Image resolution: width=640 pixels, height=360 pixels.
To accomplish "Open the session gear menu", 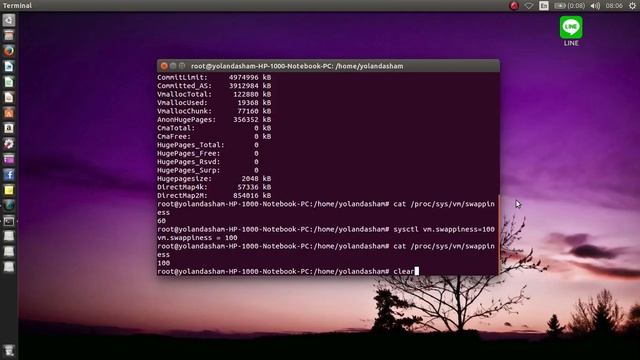I will [632, 6].
